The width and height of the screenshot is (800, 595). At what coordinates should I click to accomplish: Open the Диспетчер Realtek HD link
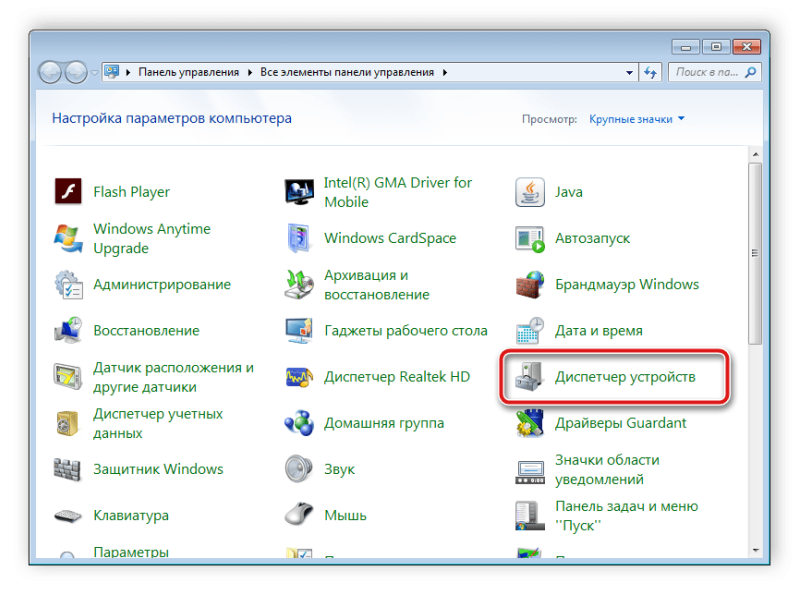point(397,377)
